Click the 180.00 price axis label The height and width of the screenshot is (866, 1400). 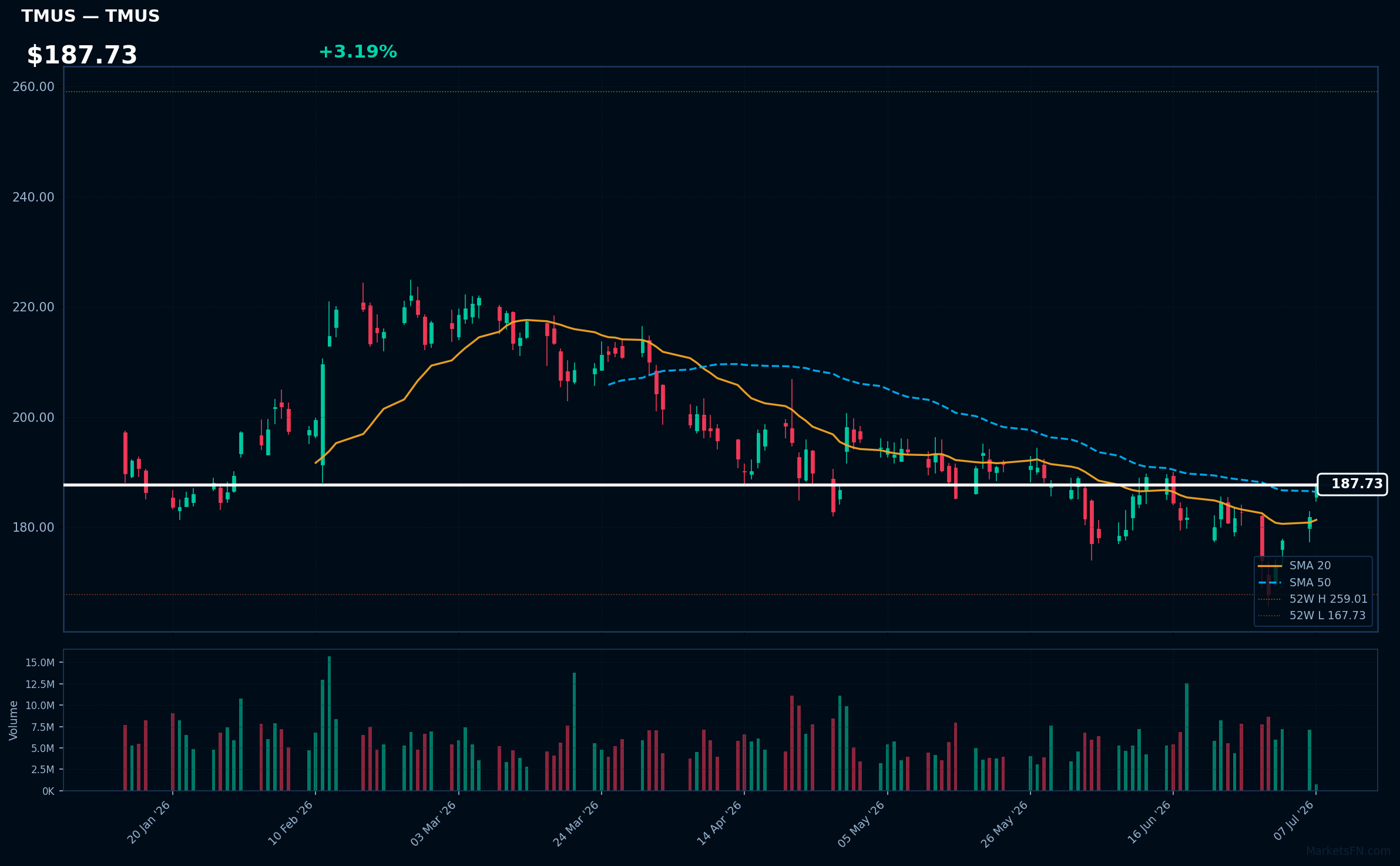33,528
